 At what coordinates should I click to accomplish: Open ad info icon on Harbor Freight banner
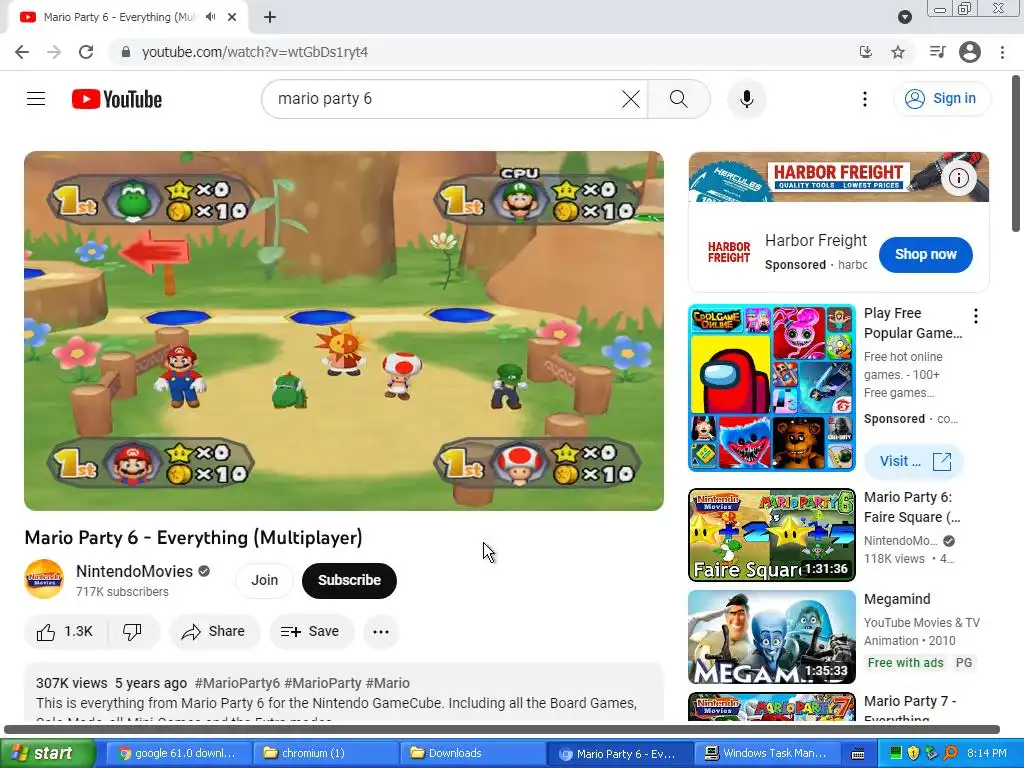(x=958, y=178)
